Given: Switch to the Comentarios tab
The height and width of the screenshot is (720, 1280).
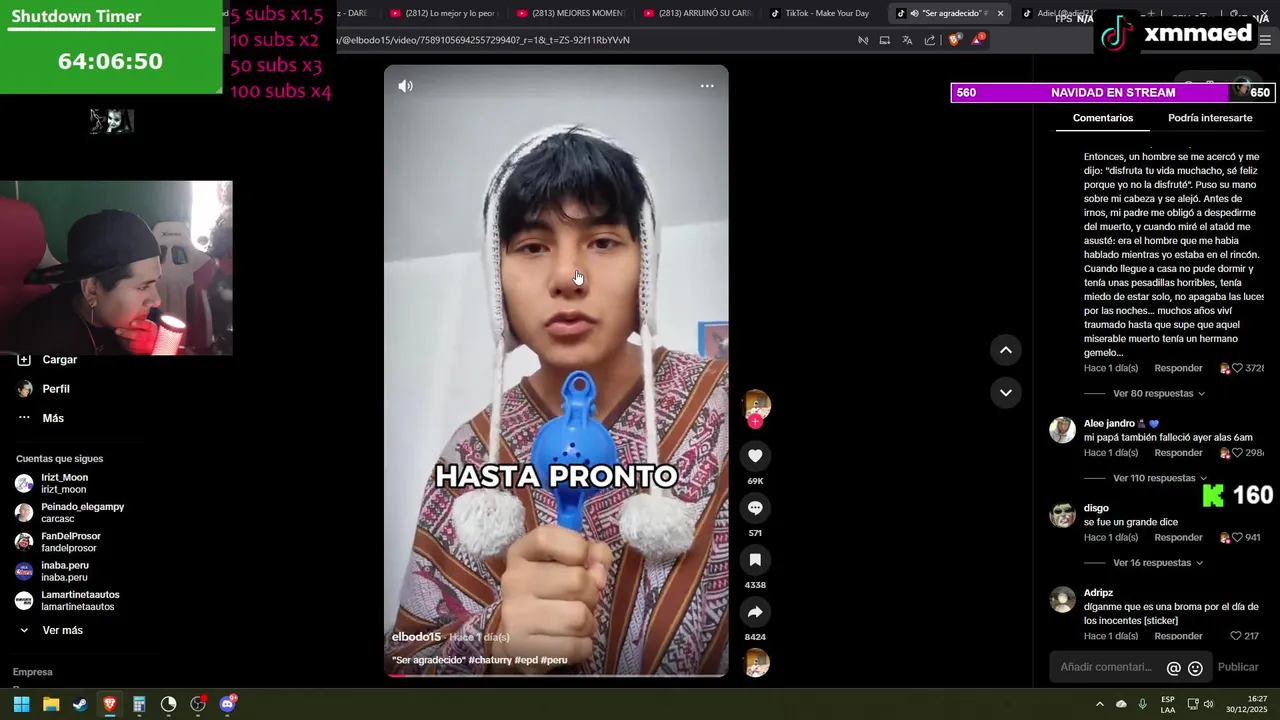Looking at the screenshot, I should point(1103,118).
